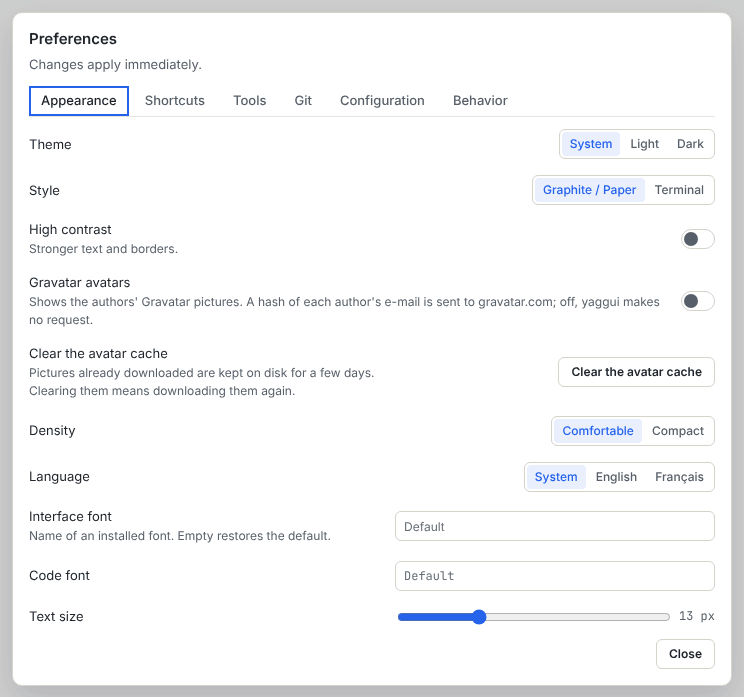The width and height of the screenshot is (744, 697).
Task: Switch style to Terminal
Action: [679, 190]
